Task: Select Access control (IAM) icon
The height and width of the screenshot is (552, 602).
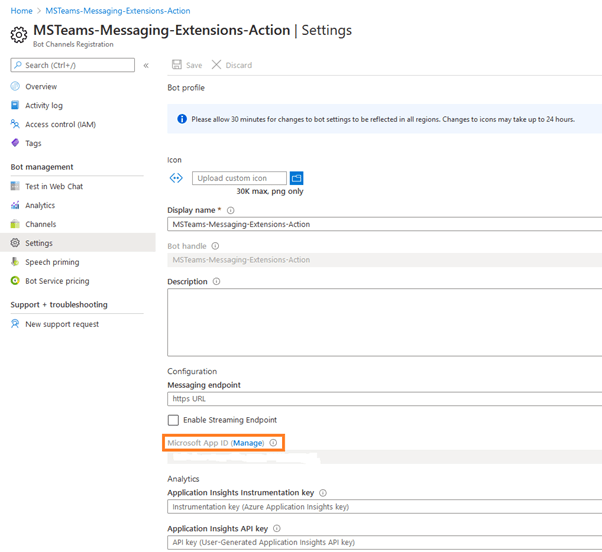Action: click(15, 124)
